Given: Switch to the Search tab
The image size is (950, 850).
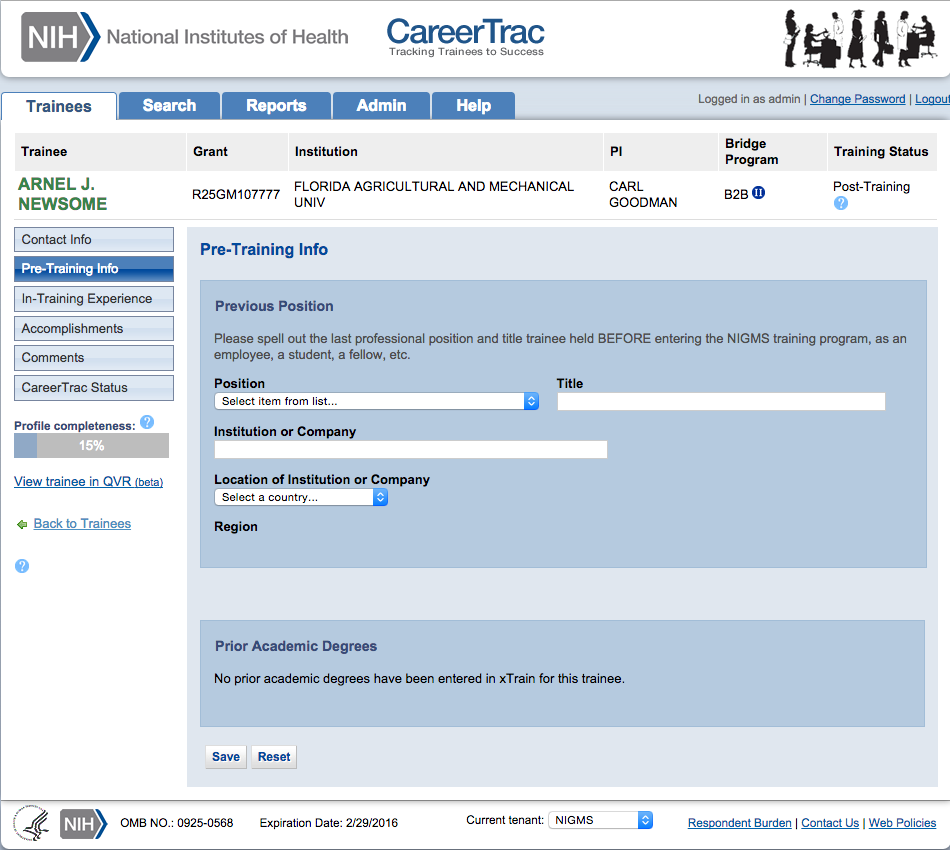Looking at the screenshot, I should click(x=169, y=105).
